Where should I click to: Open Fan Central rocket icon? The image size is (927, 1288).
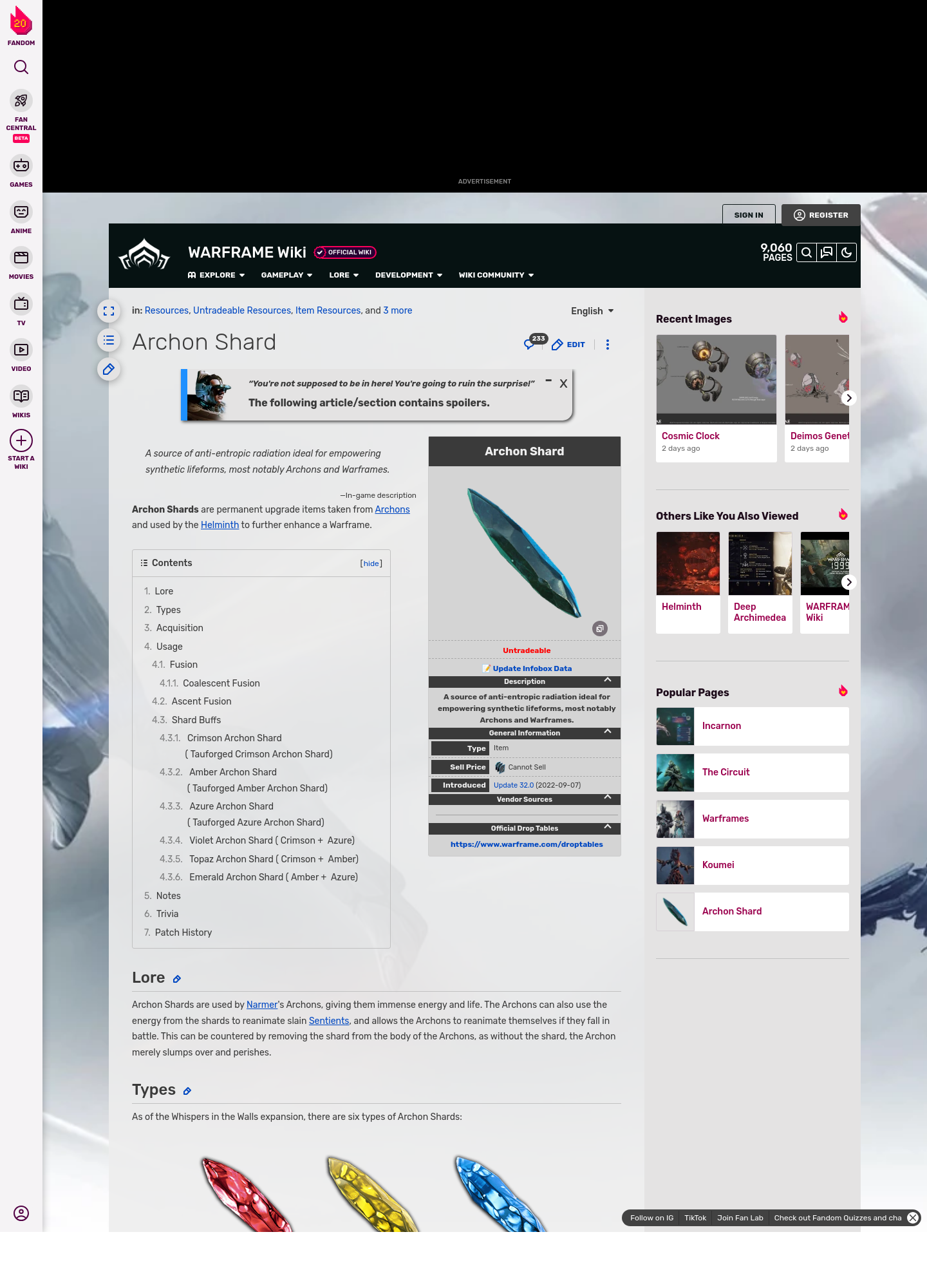(21, 100)
